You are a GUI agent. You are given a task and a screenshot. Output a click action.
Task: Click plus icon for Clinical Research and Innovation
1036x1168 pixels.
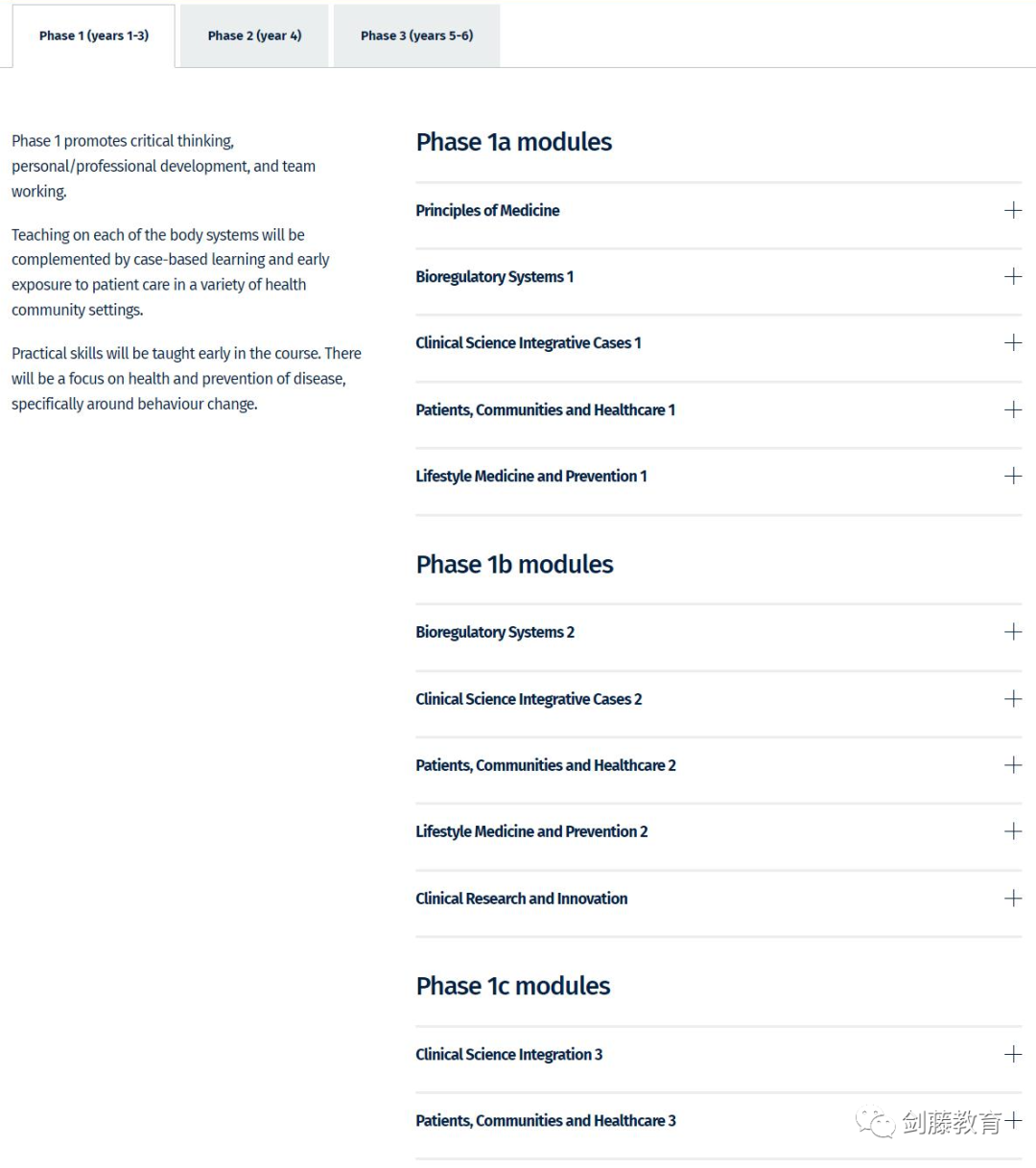tap(1013, 898)
